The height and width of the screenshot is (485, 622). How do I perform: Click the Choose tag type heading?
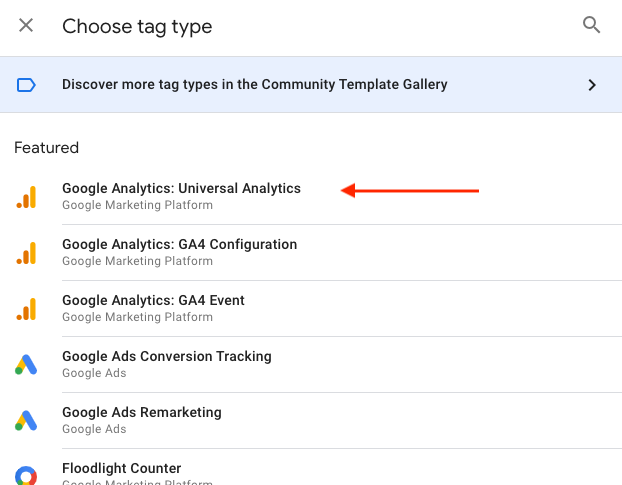click(x=137, y=26)
